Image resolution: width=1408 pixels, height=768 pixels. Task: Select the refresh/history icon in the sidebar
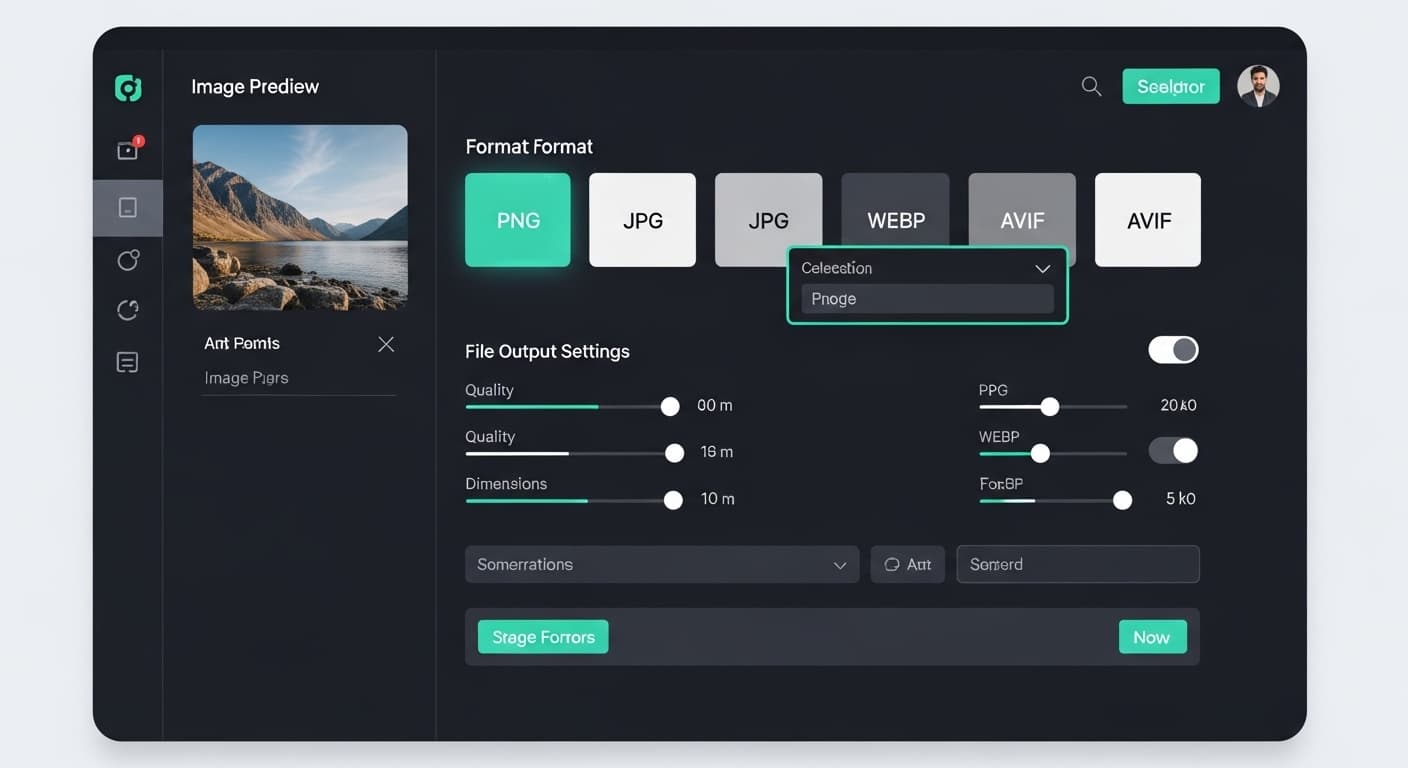(127, 309)
